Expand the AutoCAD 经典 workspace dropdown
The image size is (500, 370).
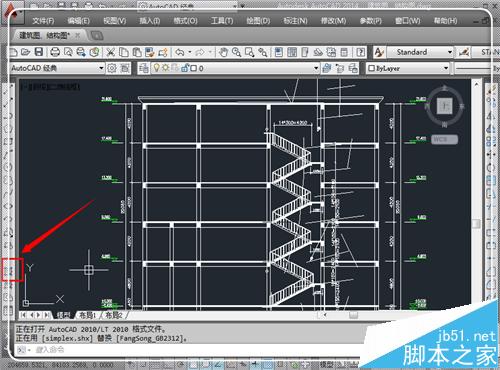(x=101, y=68)
